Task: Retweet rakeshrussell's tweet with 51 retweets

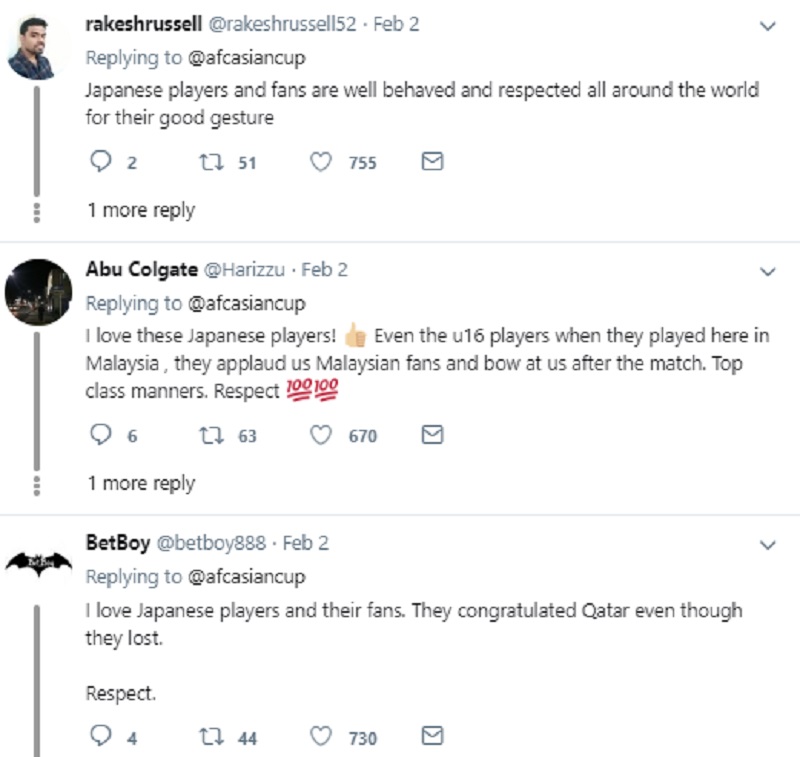Action: 211,162
